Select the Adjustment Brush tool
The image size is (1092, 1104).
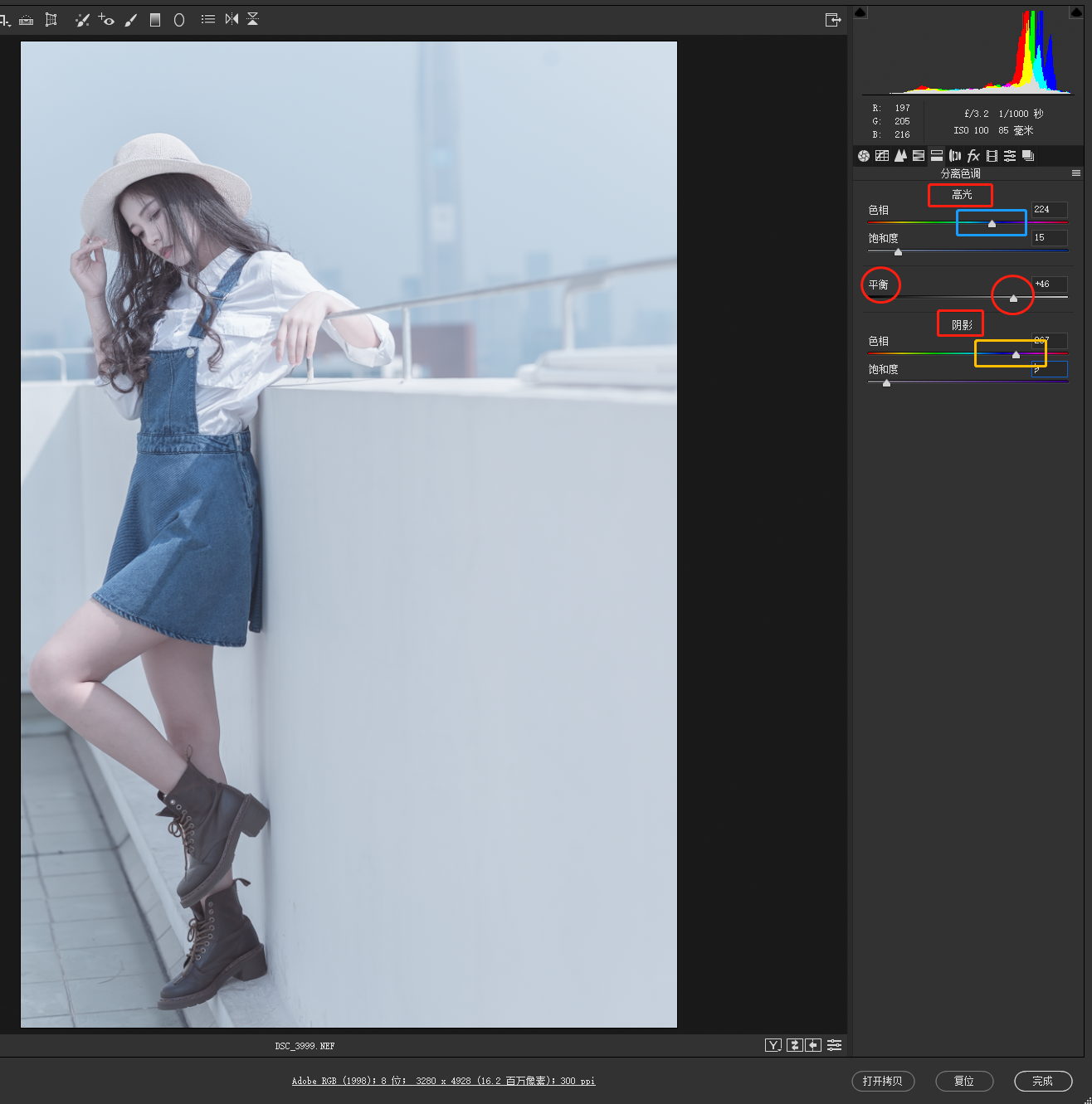(130, 20)
